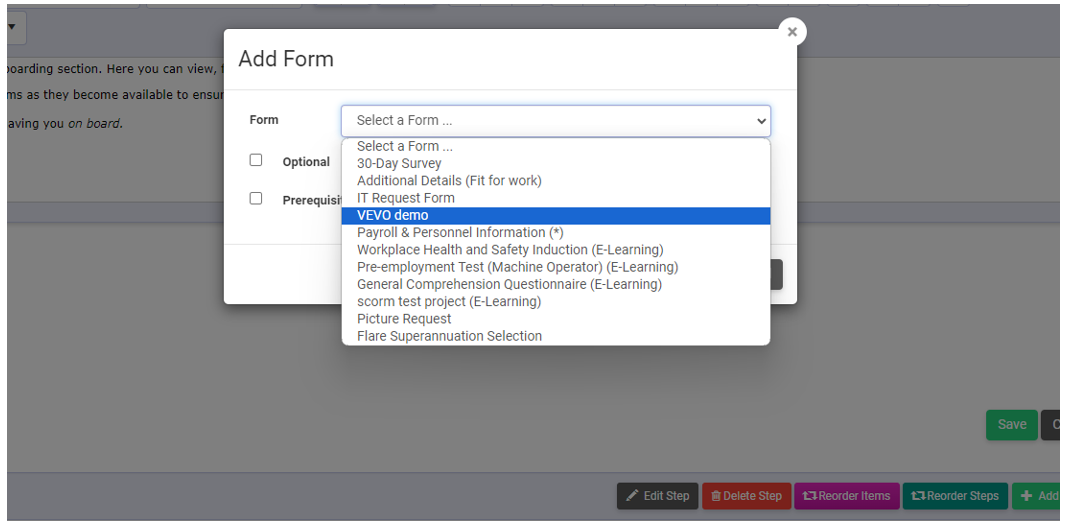Pick IT Request Form from the list
The height and width of the screenshot is (525, 1066).
tap(555, 199)
